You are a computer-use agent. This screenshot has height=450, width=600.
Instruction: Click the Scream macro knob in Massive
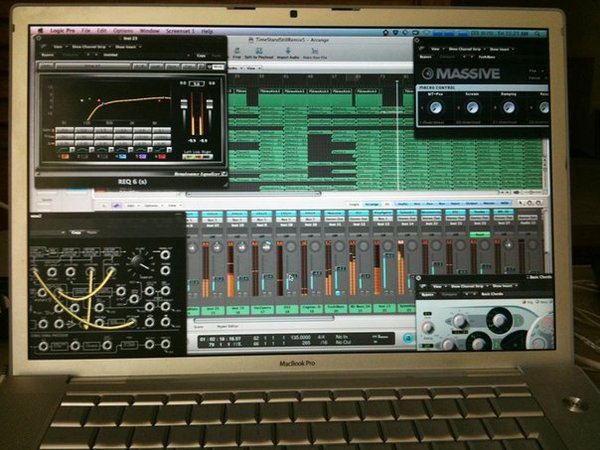472,108
